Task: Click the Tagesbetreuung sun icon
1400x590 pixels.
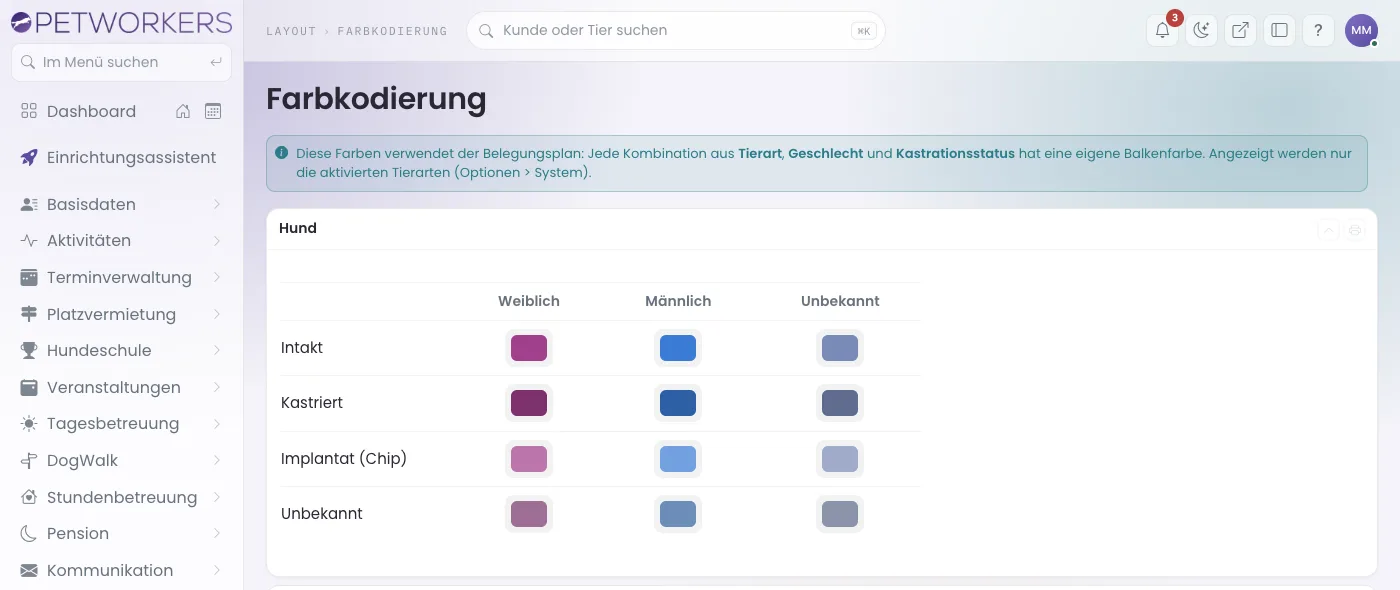Action: tap(29, 424)
